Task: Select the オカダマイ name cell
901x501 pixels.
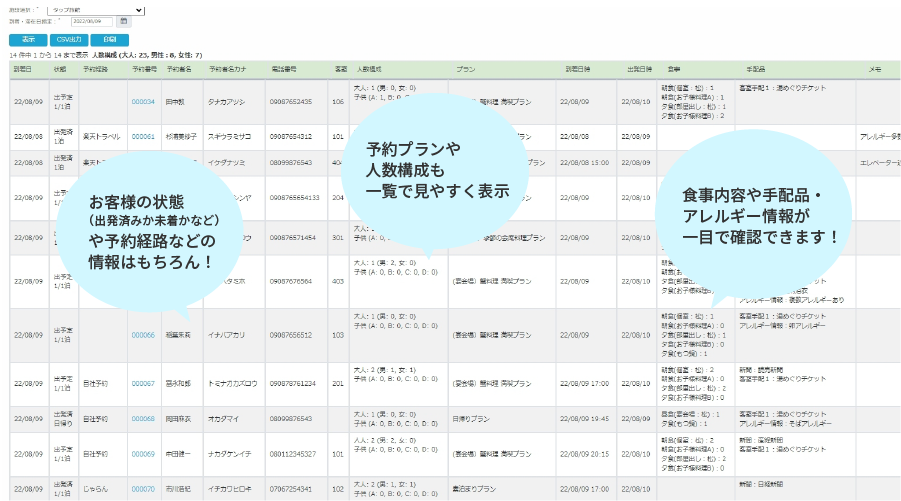Action: (223, 419)
